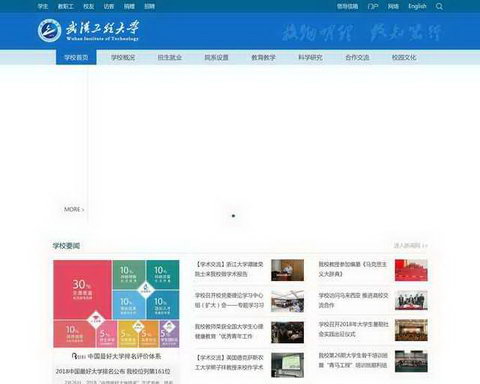Viewport: 480px width, 384px height.
Task: Select the 学校概况 navigation tab
Action: (123, 57)
